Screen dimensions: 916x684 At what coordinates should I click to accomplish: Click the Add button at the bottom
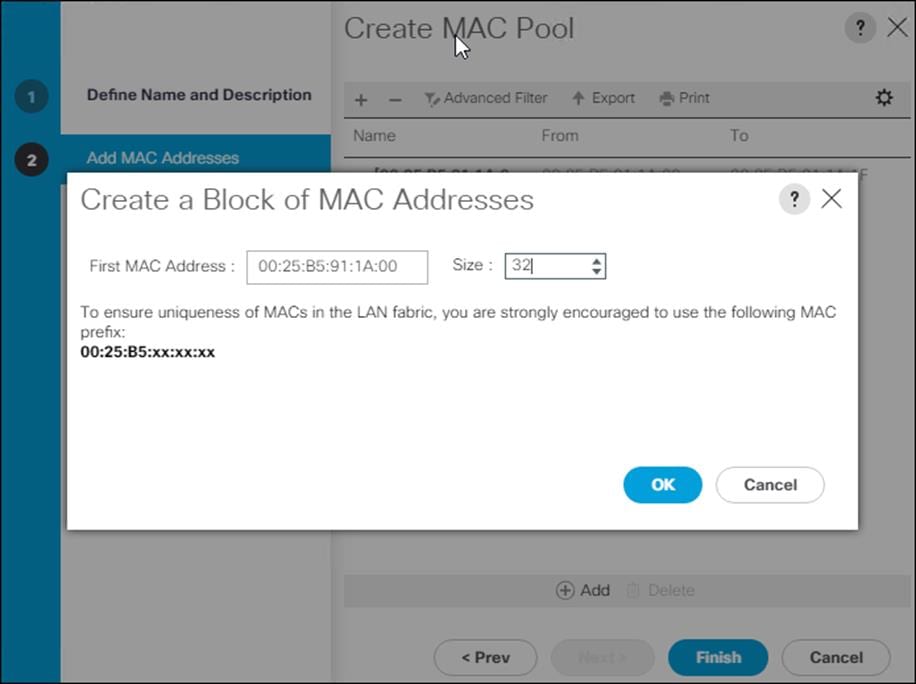coord(583,590)
